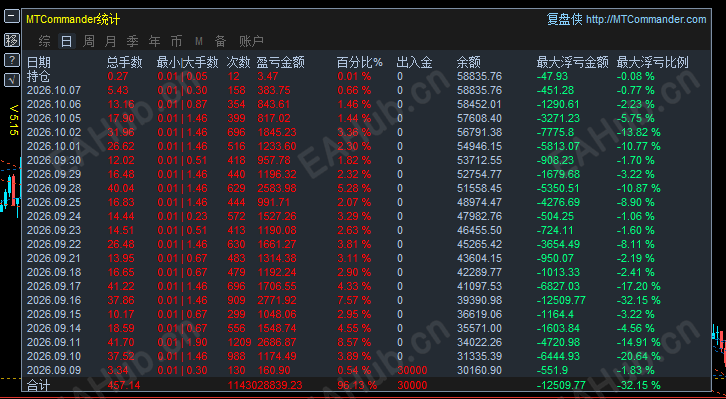Switch to the 季 quarterly tab
Viewport: 726px width, 399px height.
click(132, 41)
